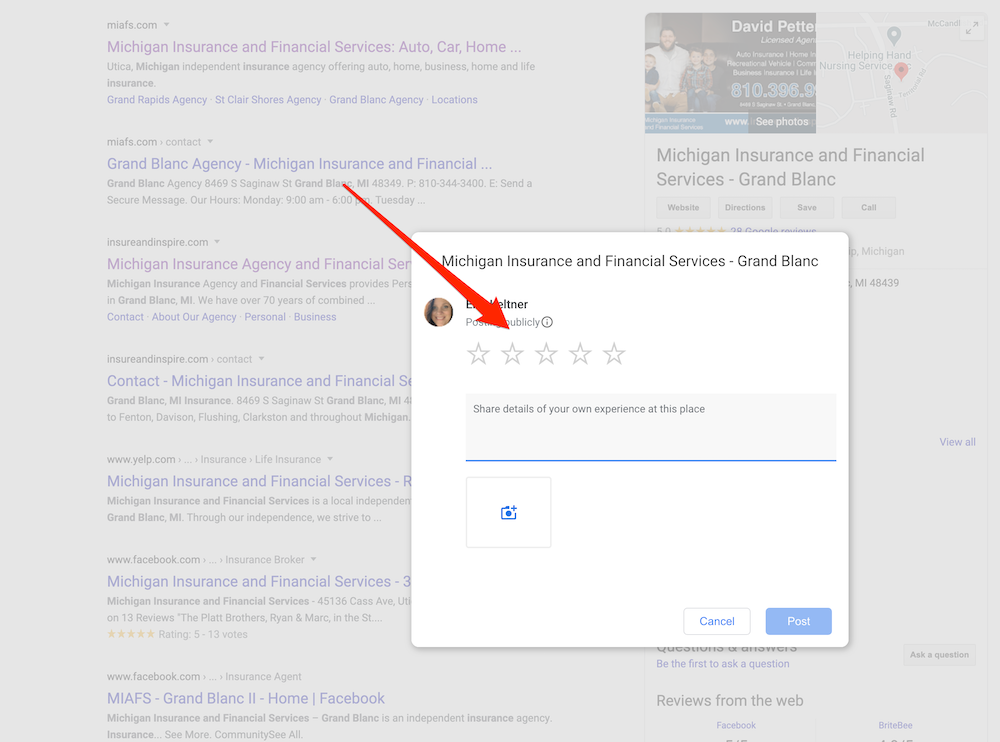Open dropdown arrow next to miafs.com

(x=166, y=25)
